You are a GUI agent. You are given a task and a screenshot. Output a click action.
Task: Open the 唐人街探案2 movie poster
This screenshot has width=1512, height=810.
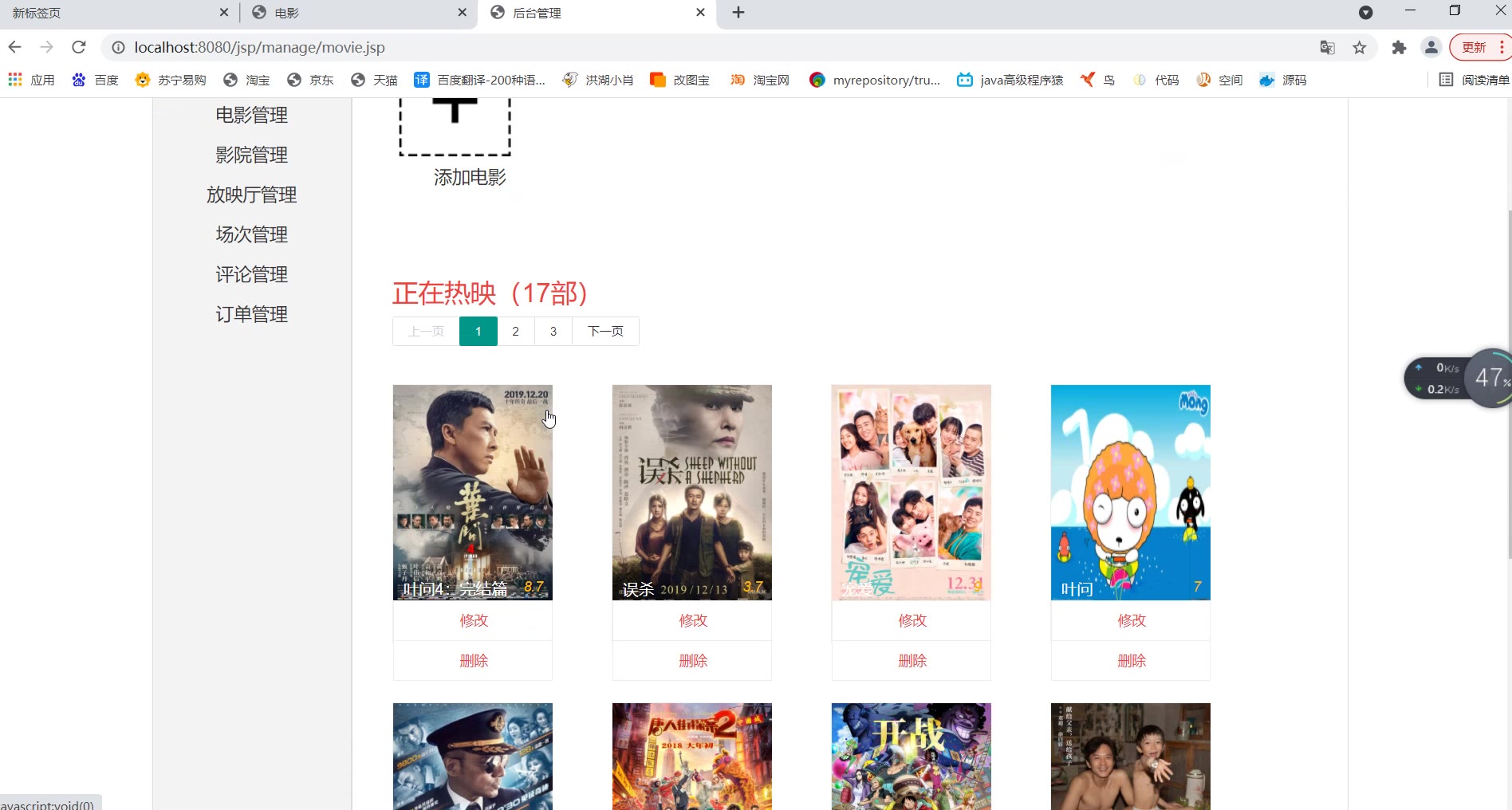[x=691, y=757]
